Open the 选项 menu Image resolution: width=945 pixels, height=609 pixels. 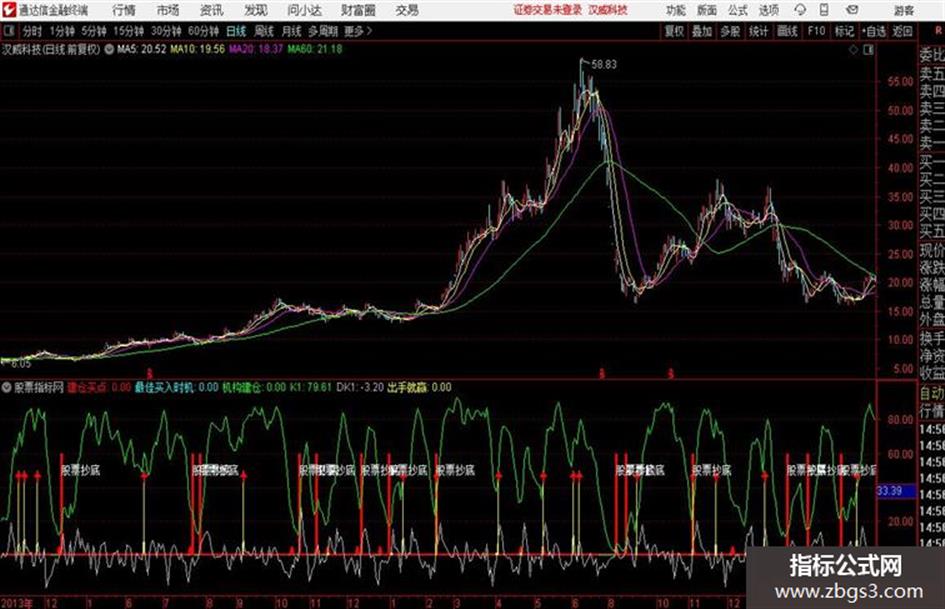768,10
